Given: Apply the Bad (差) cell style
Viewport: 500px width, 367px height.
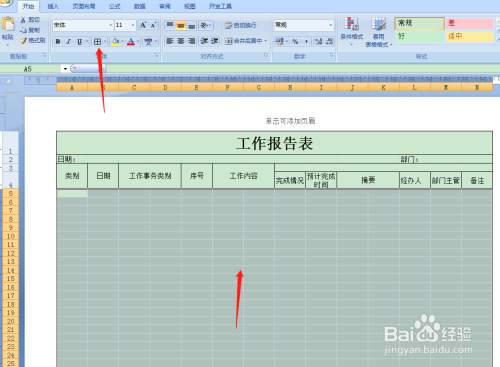Looking at the screenshot, I should pyautogui.click(x=470, y=23).
